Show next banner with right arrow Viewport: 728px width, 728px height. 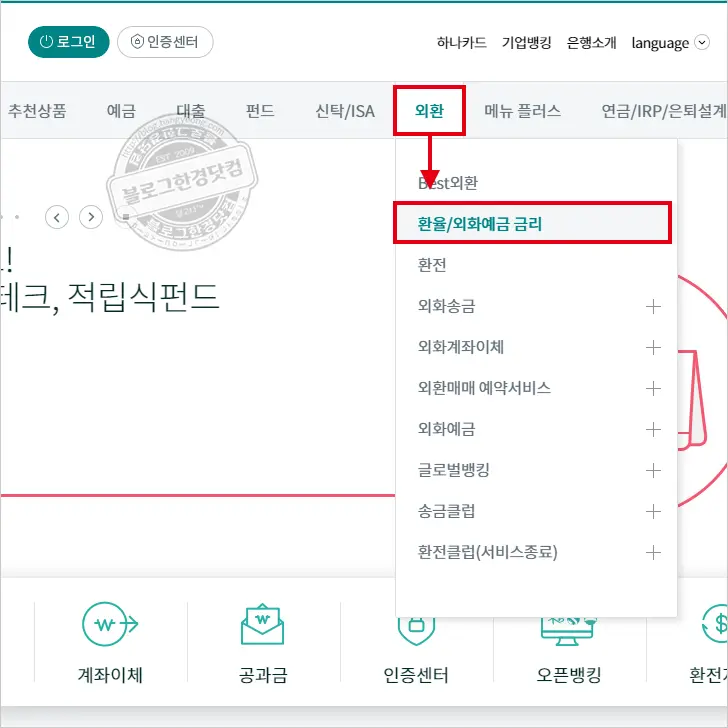tap(91, 217)
